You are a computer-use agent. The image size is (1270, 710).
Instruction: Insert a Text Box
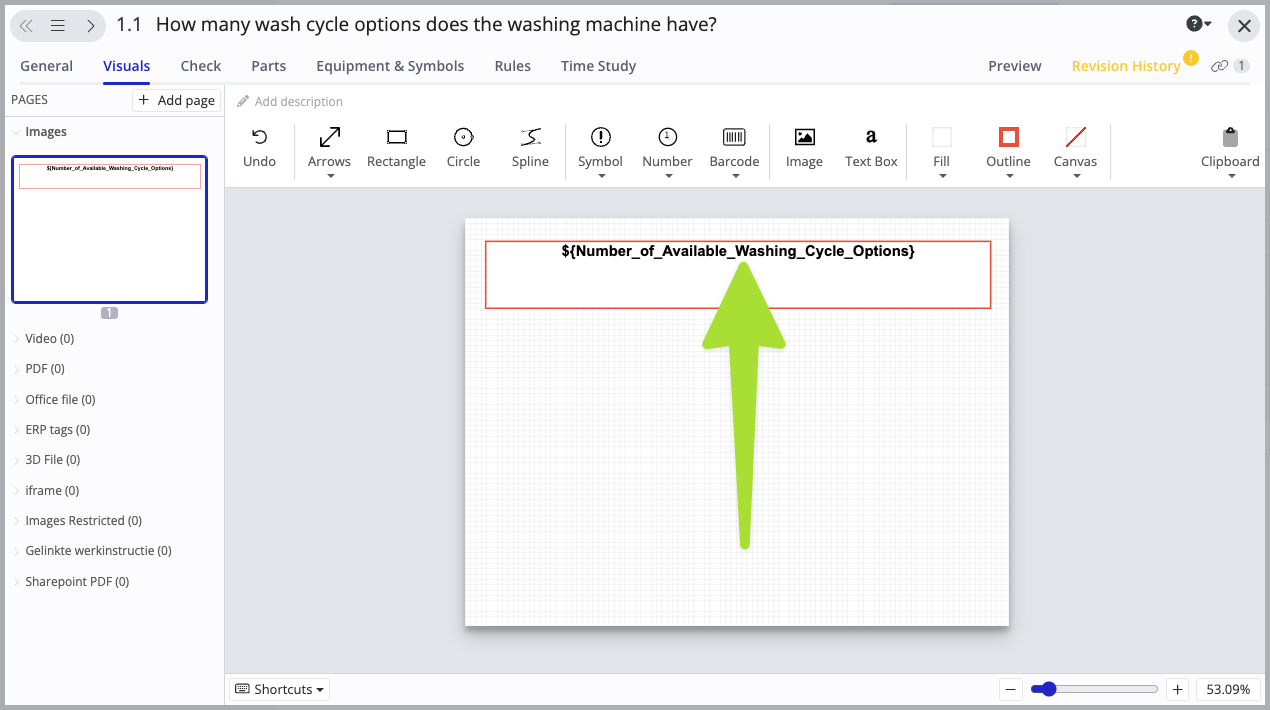click(x=870, y=145)
